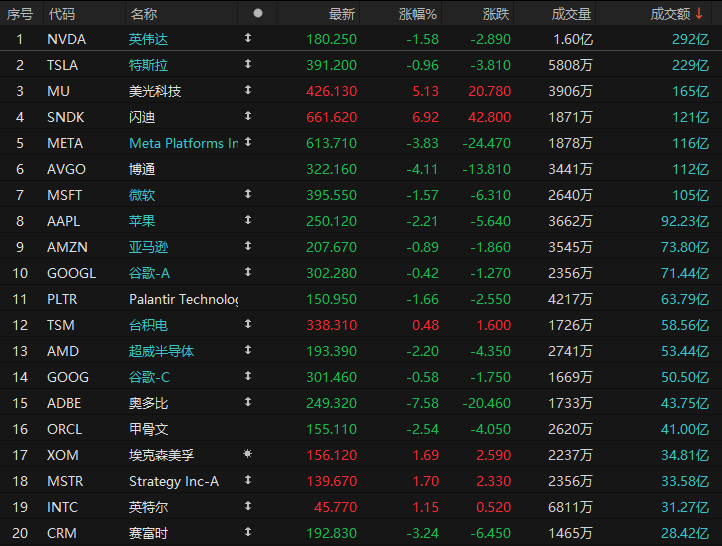Open the 英伟达 stock name
Image resolution: width=722 pixels, height=546 pixels.
[148, 39]
